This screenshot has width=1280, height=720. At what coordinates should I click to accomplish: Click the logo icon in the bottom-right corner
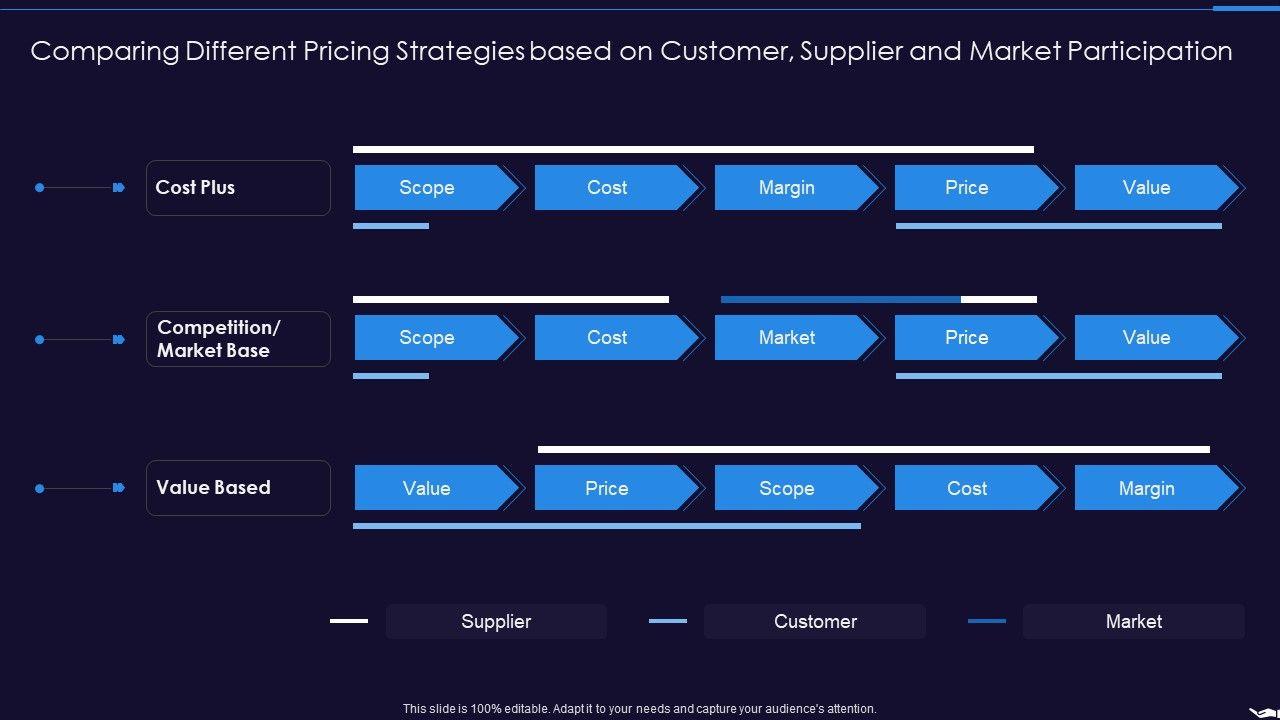pos(1263,711)
